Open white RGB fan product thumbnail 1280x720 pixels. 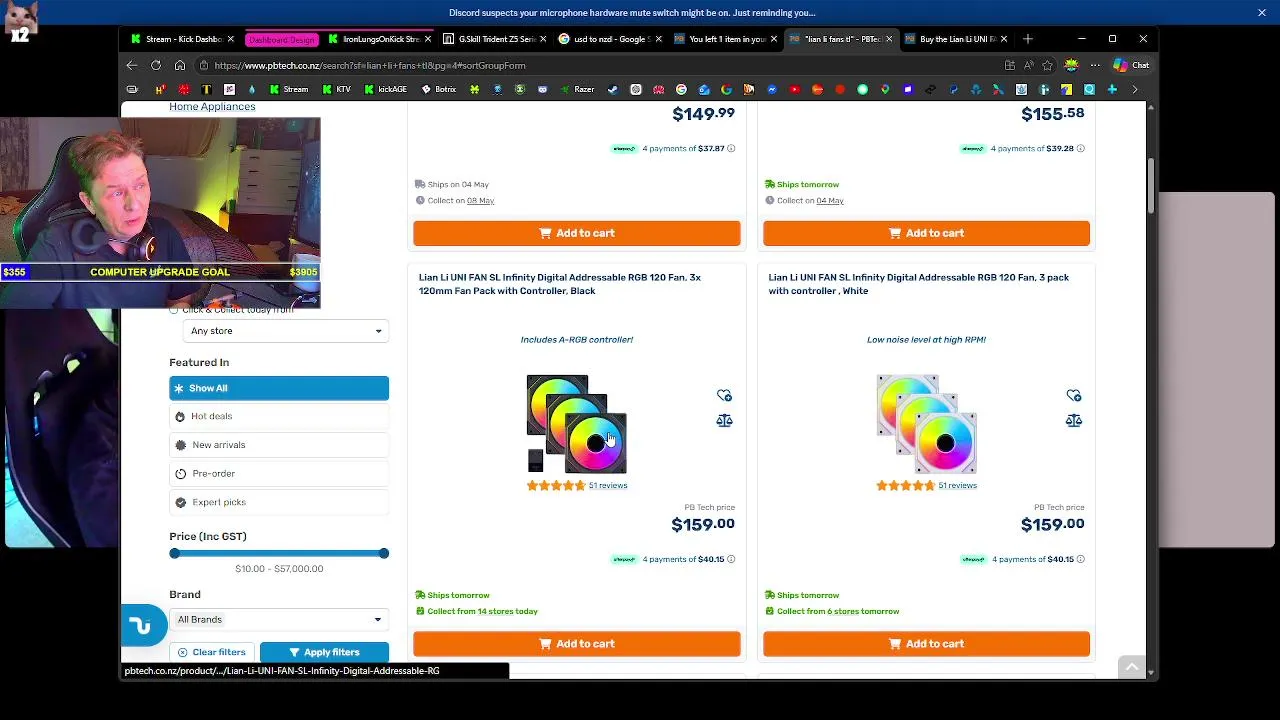(926, 424)
